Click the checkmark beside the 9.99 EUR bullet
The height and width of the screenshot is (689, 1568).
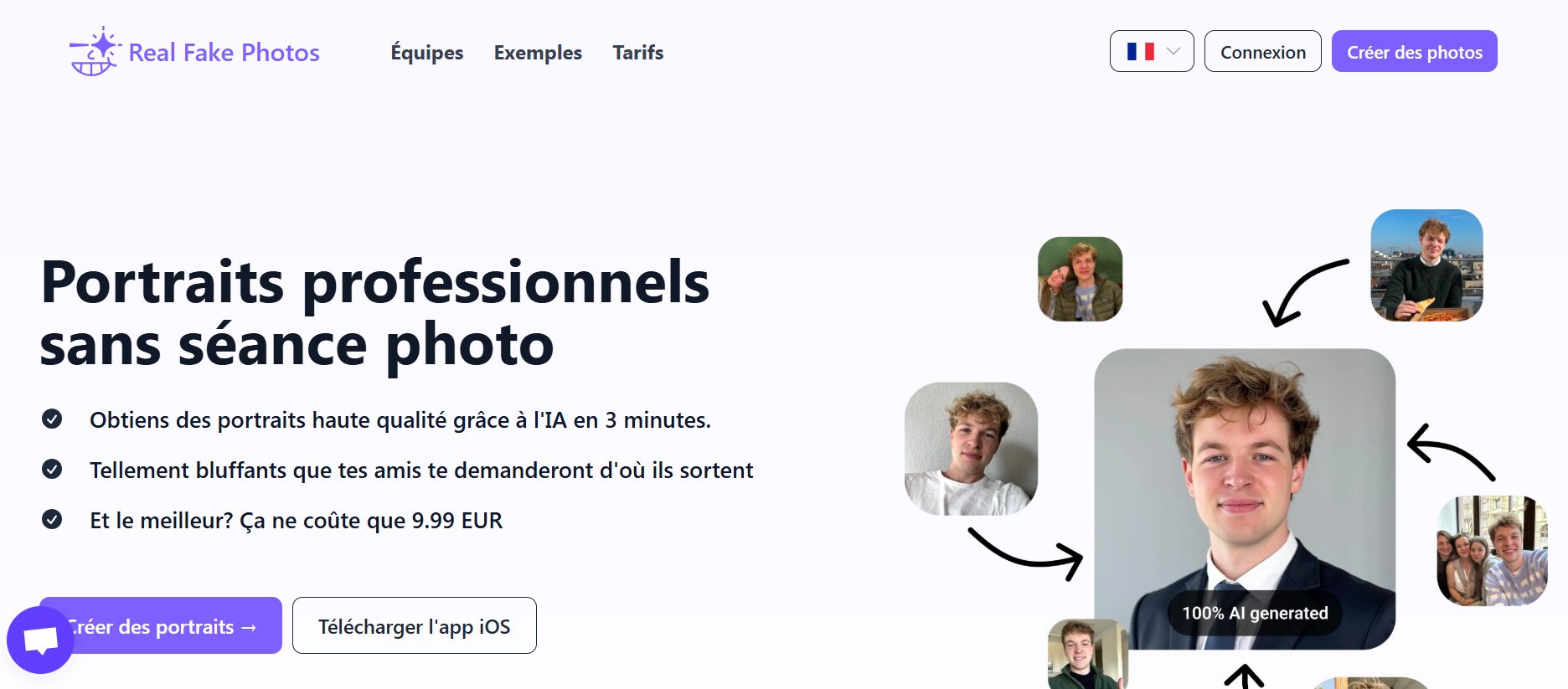click(x=52, y=520)
